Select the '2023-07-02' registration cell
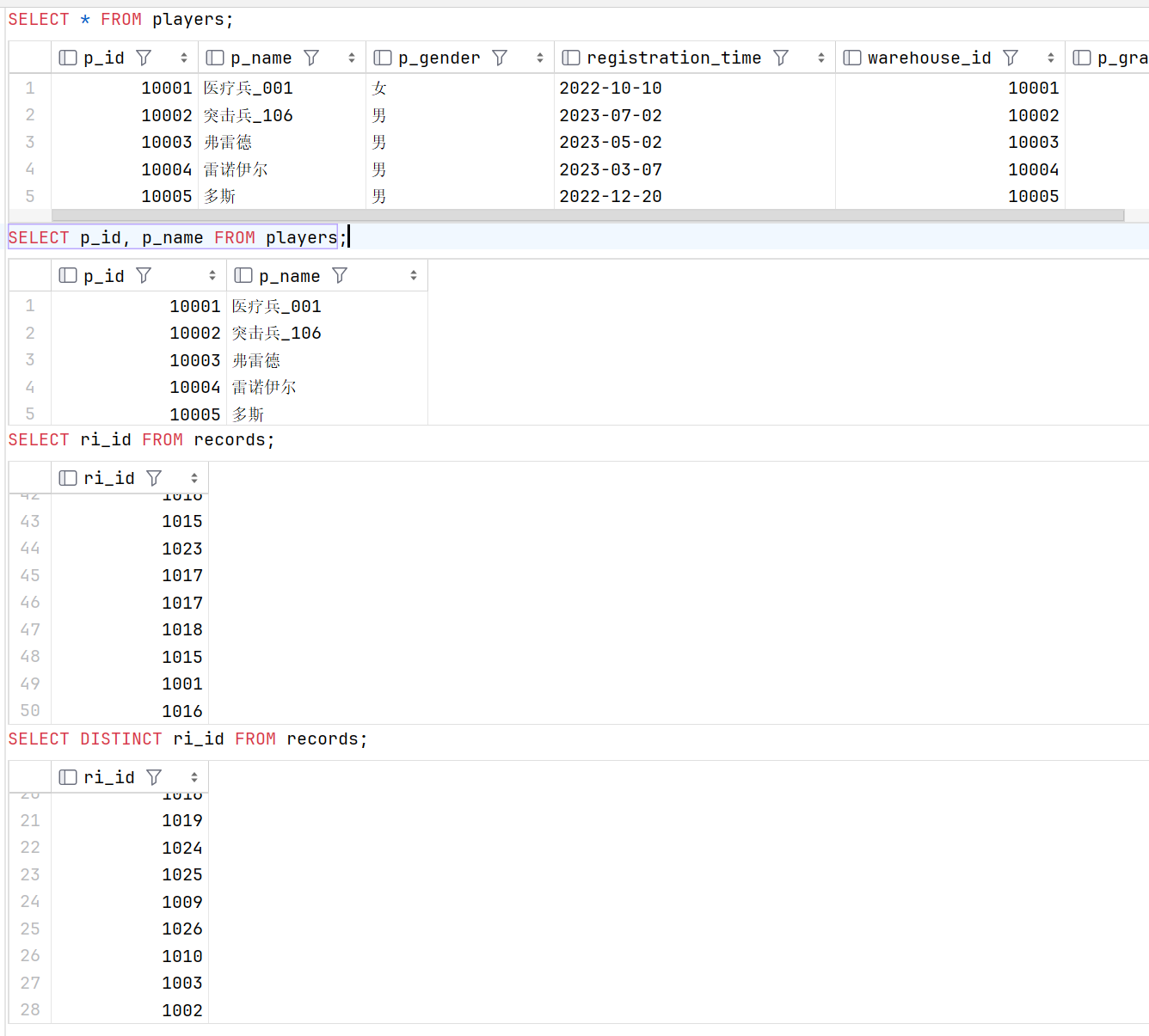This screenshot has height=1036, width=1149. coord(611,115)
